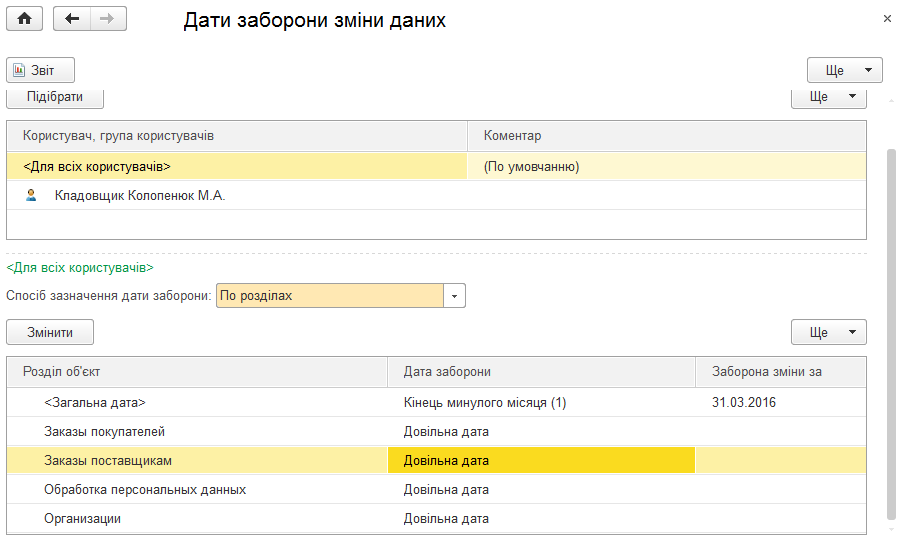The height and width of the screenshot is (541, 905).
Task: Click Довільна дата for Организации
Action: coord(541,518)
